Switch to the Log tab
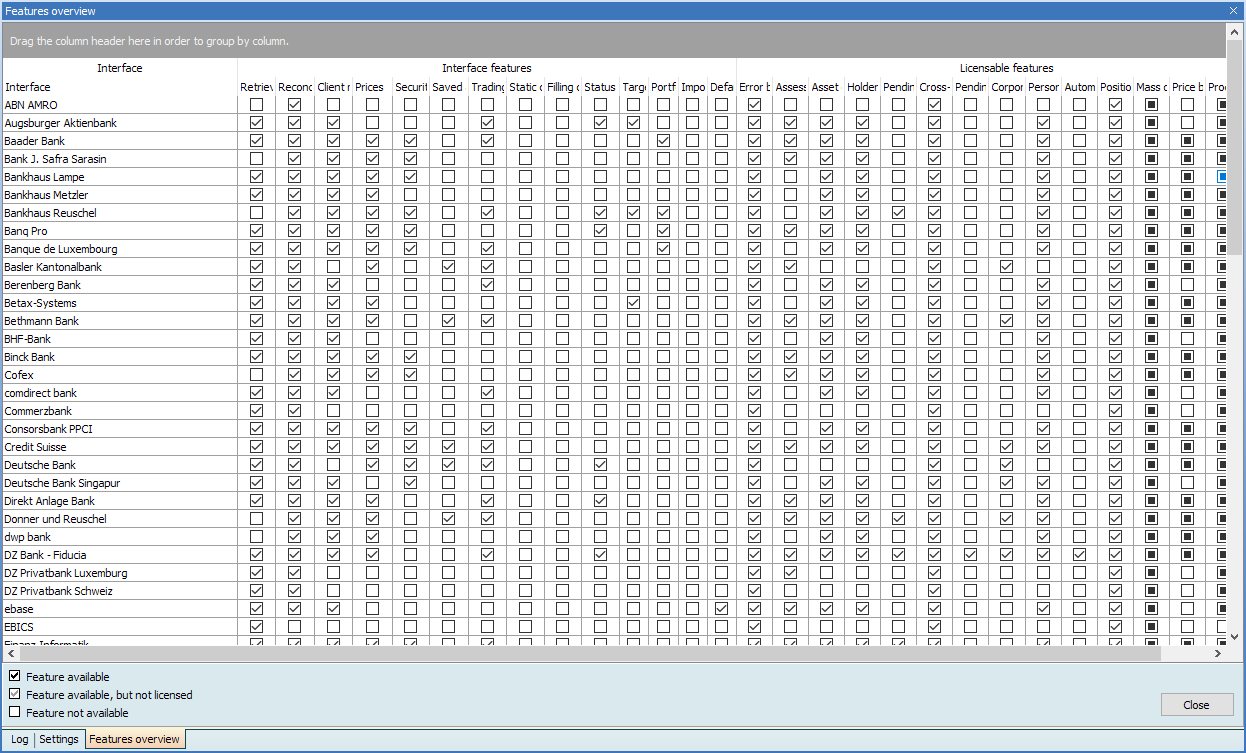This screenshot has width=1246, height=753. [x=20, y=740]
